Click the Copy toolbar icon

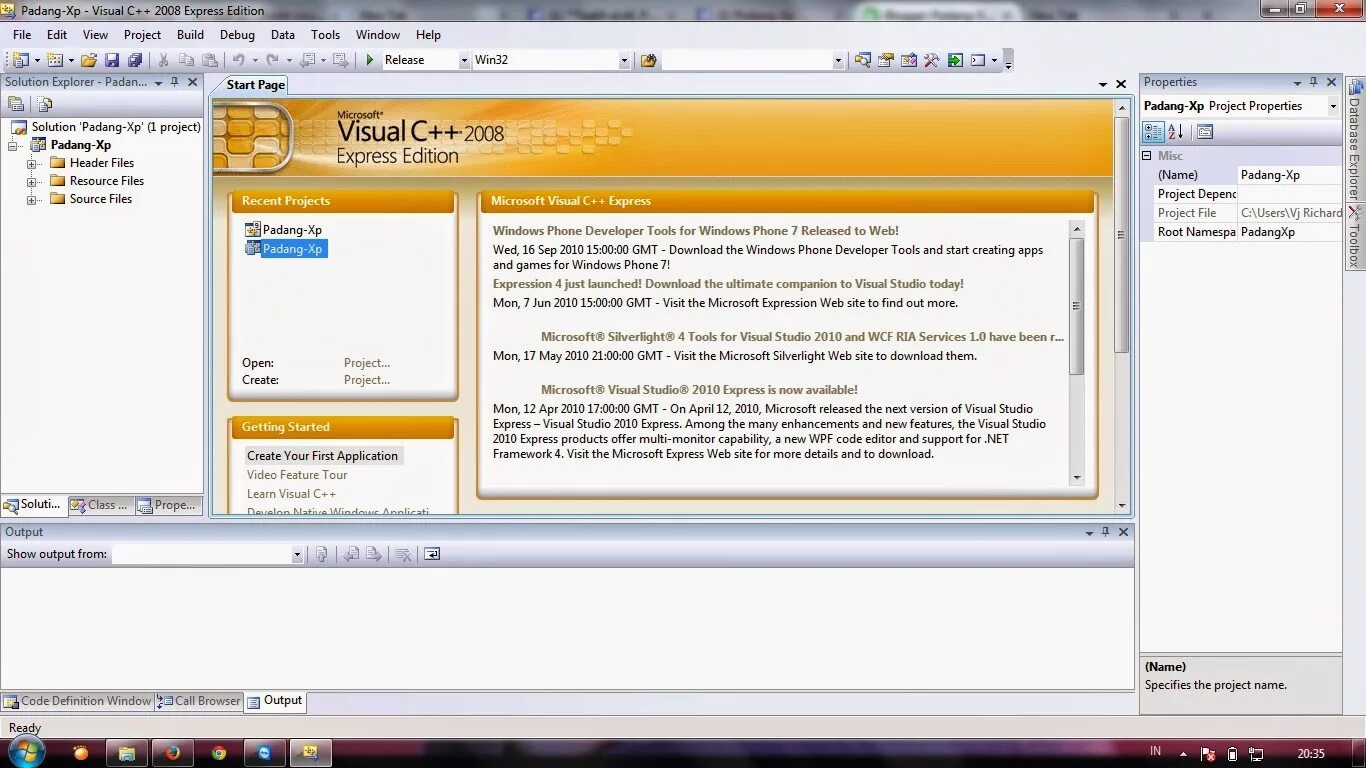point(186,60)
